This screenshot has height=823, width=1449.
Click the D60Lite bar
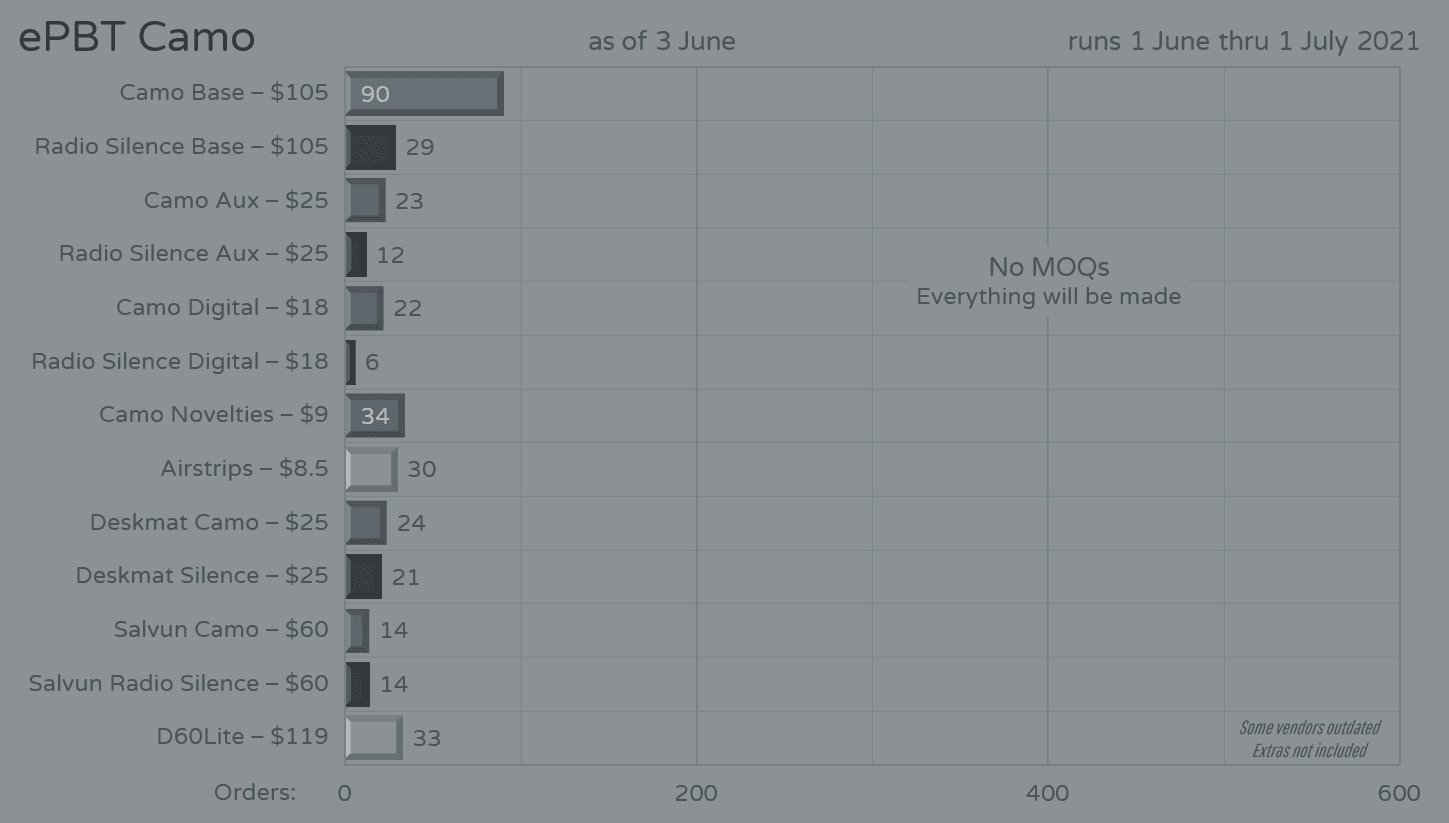tap(374, 737)
